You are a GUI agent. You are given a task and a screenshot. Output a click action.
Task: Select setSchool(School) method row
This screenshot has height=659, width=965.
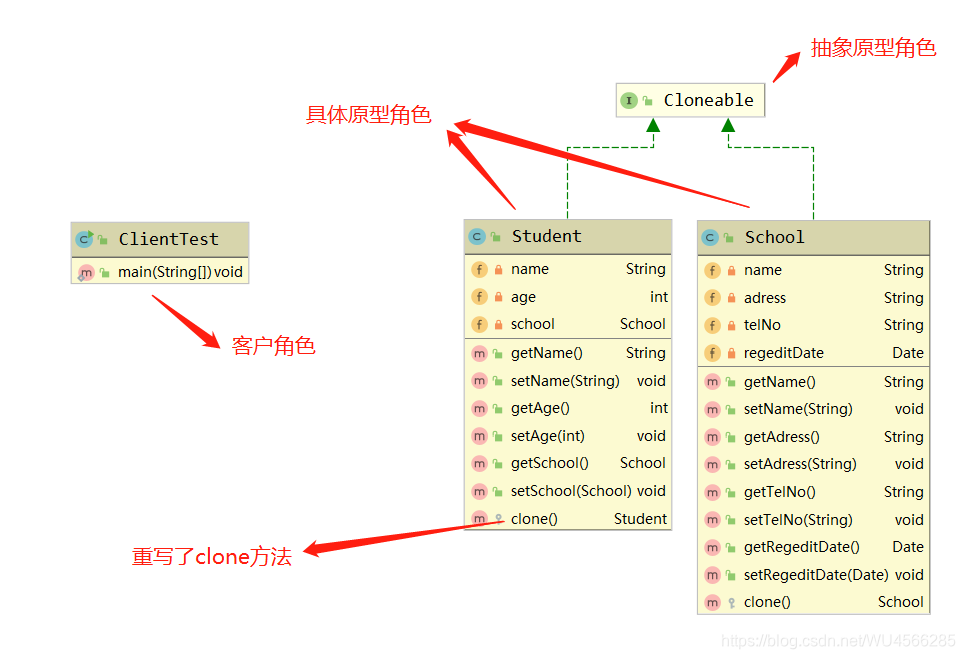click(567, 491)
